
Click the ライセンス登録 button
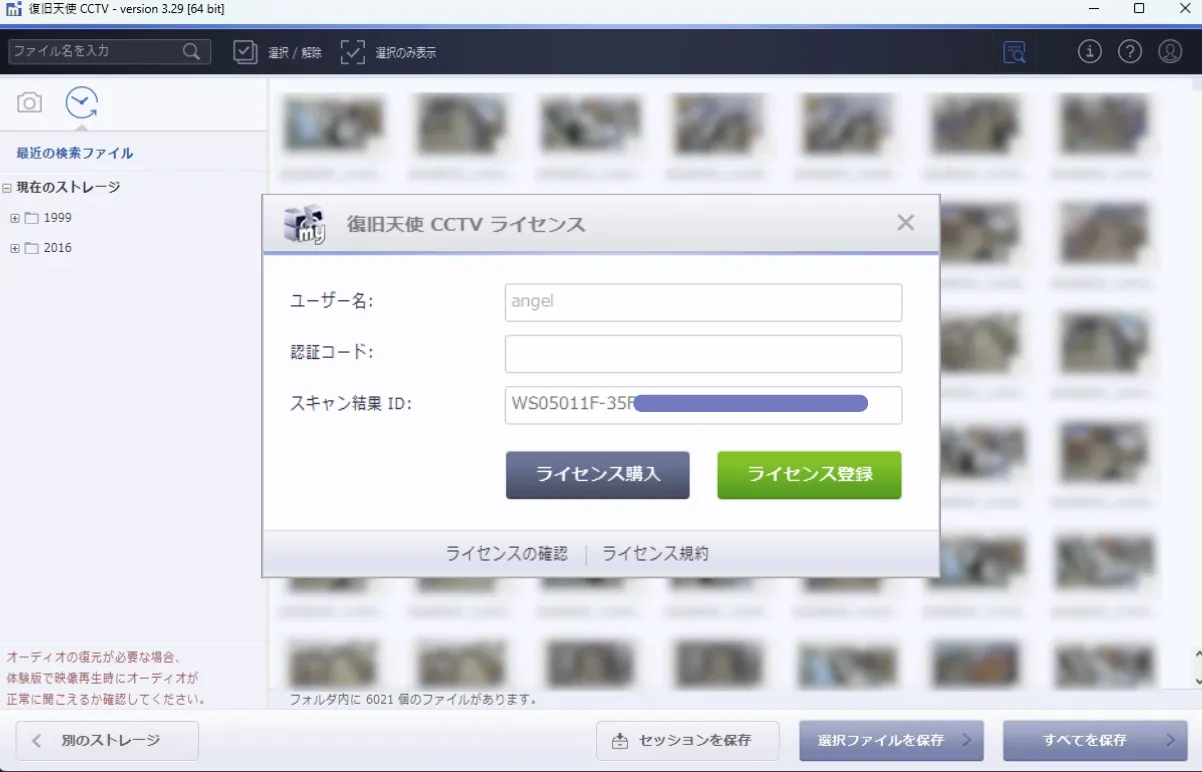tap(810, 475)
